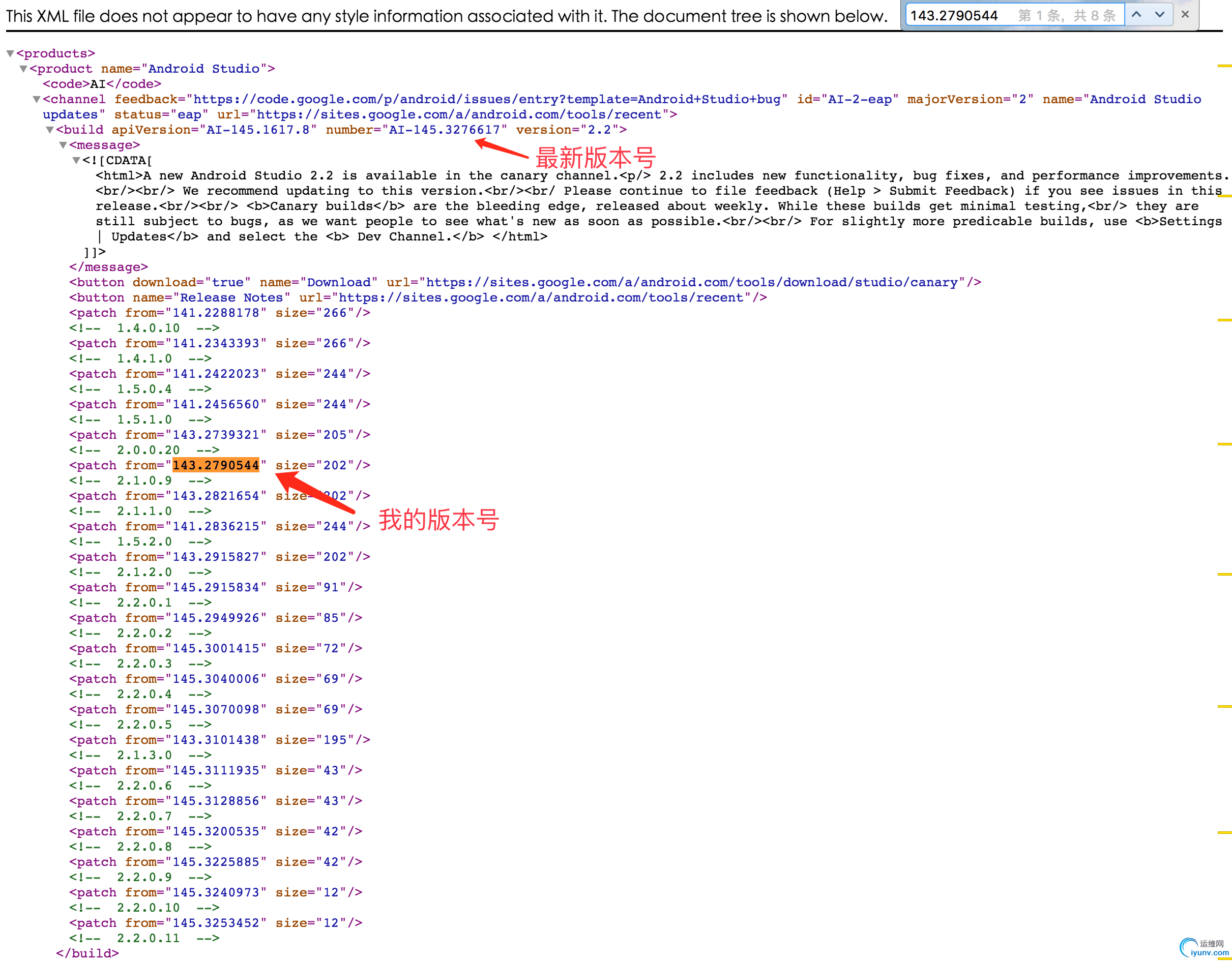This screenshot has height=961, width=1232.
Task: Click the comment 2.1.0.9
Action: 140,481
